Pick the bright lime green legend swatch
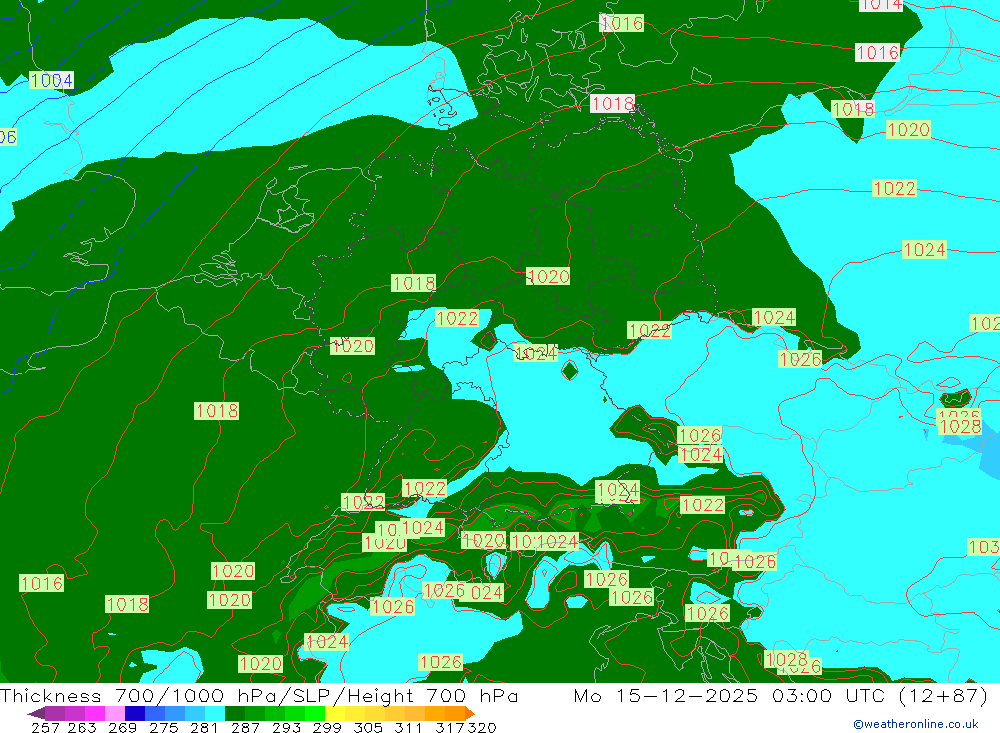1000x733 pixels. click(x=315, y=713)
